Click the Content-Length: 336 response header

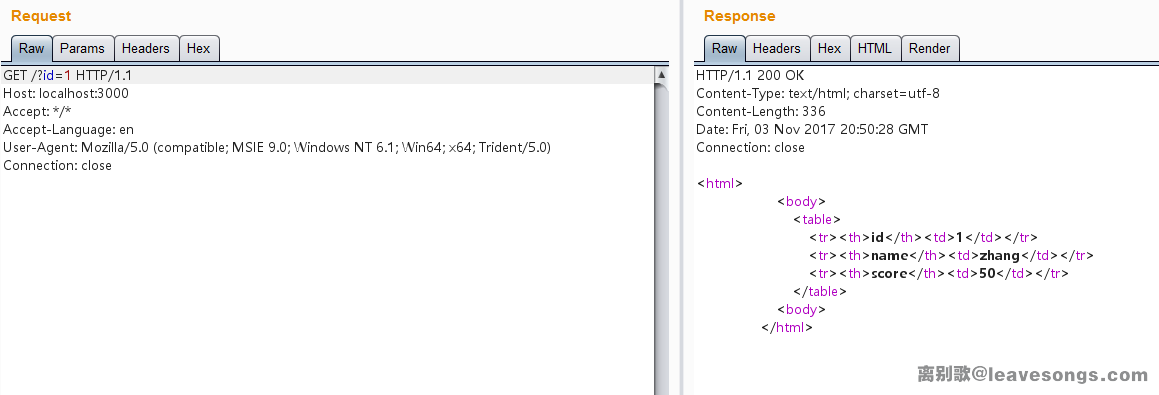click(x=761, y=112)
